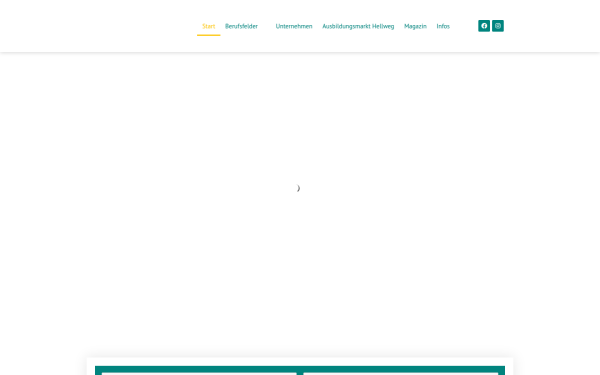Open the Infos menu item
This screenshot has height=375, width=600.
click(443, 26)
